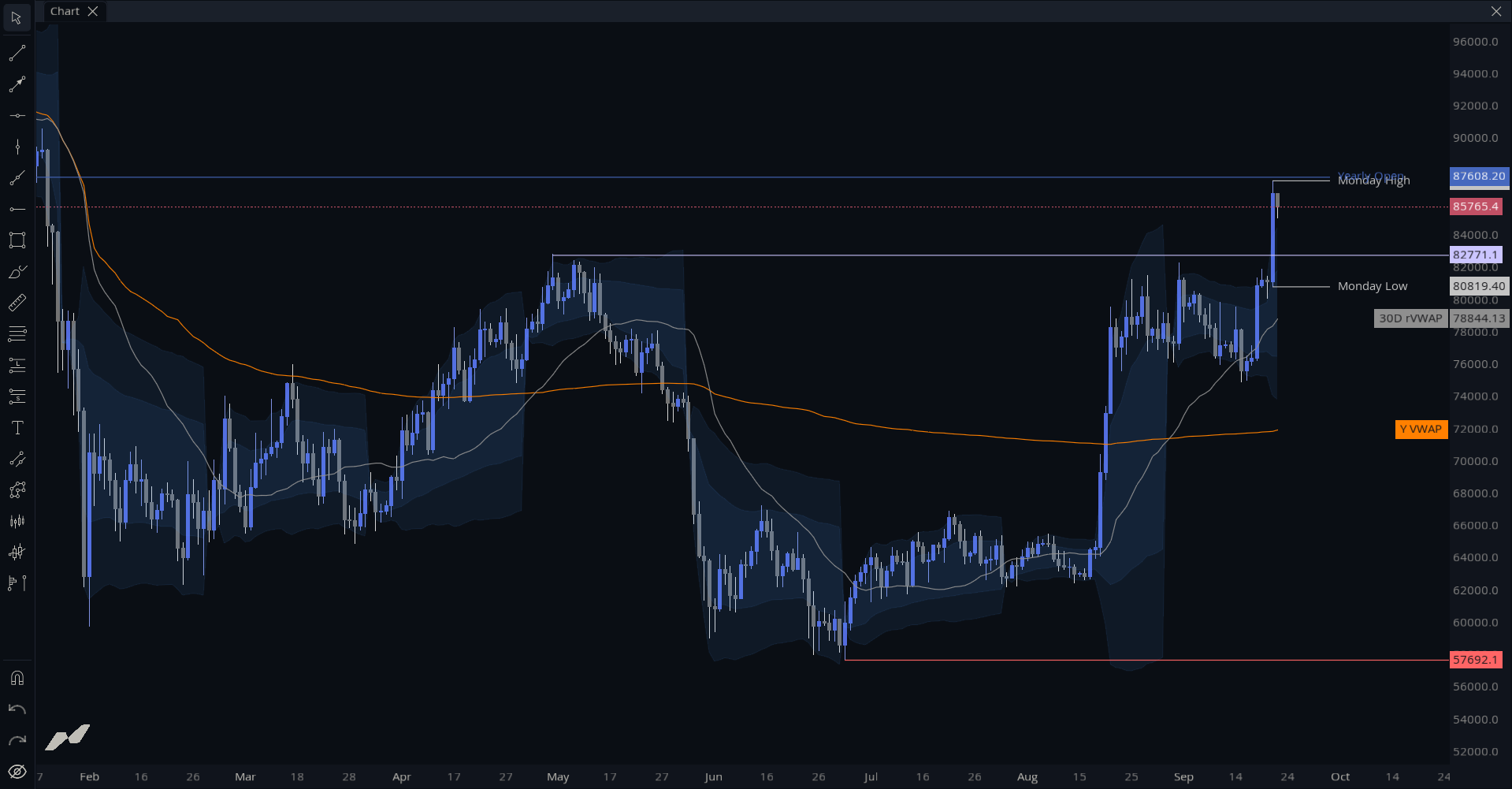This screenshot has width=1512, height=789.
Task: Select the cursor pointer tool
Action: point(17,17)
